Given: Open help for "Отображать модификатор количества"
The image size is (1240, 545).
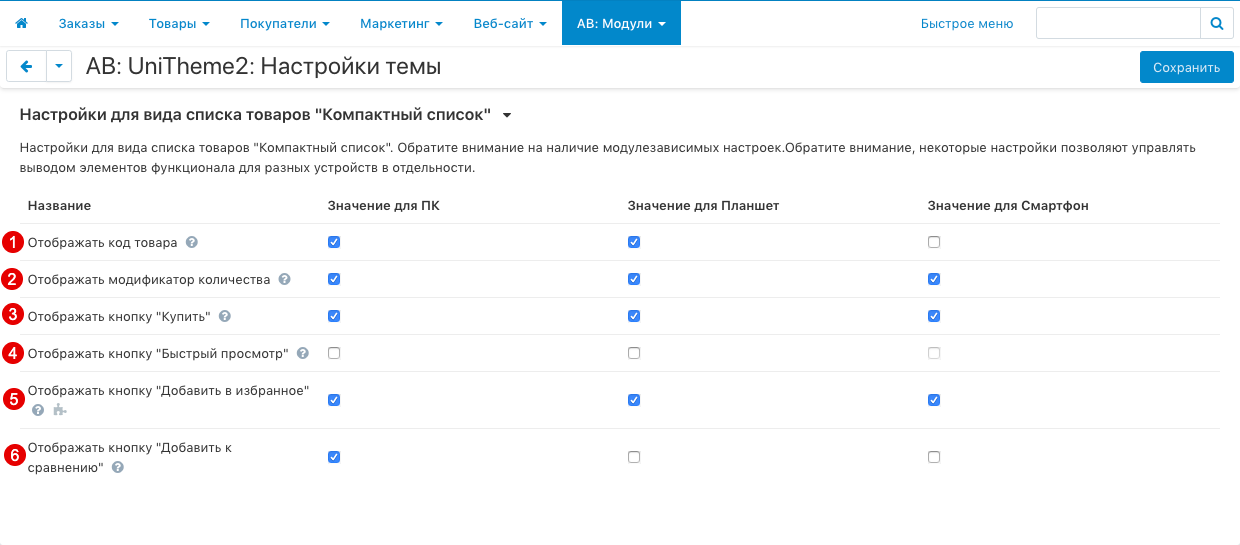Looking at the screenshot, I should (x=284, y=279).
